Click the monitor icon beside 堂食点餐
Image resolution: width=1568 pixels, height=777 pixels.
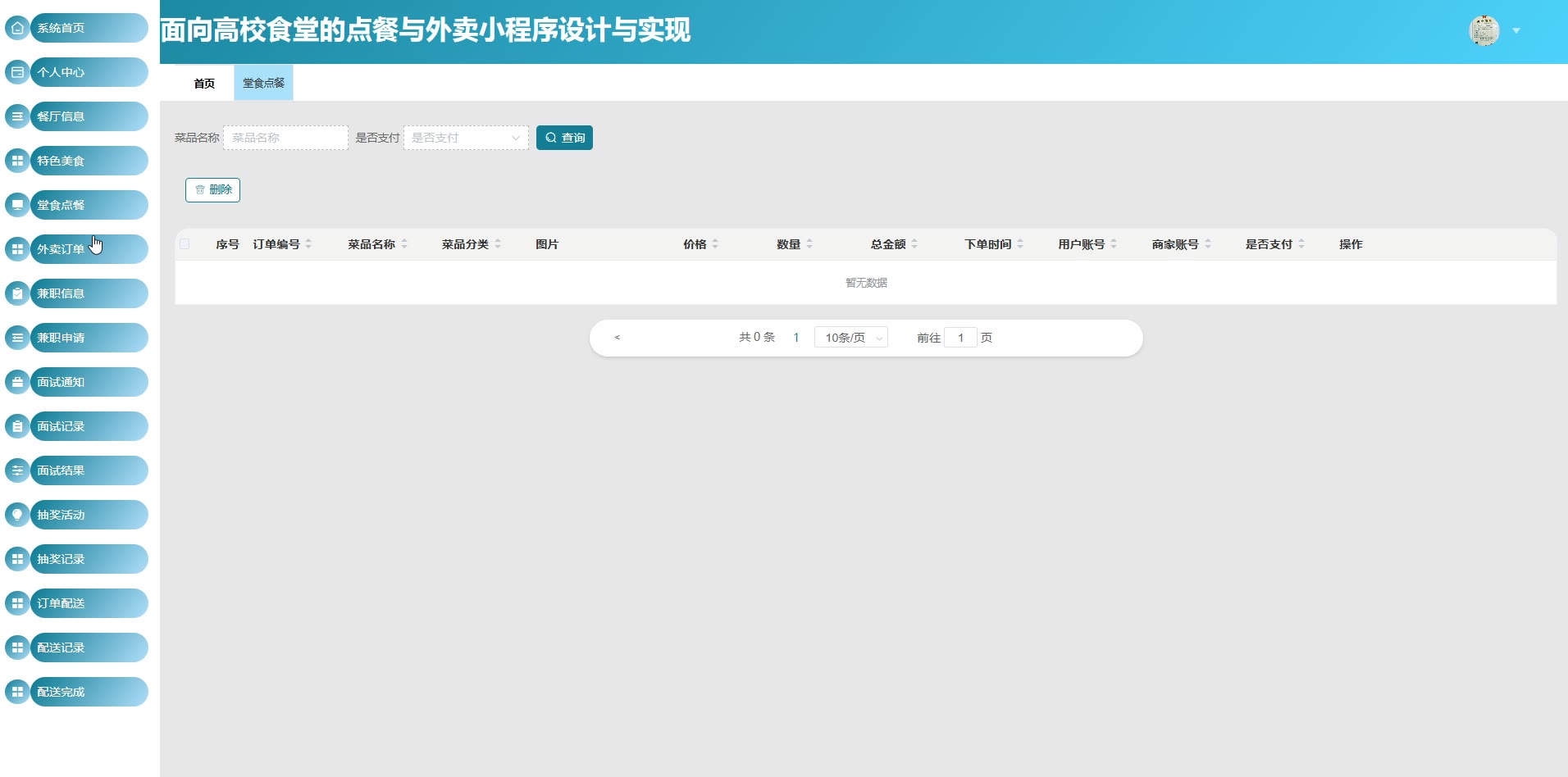click(17, 205)
